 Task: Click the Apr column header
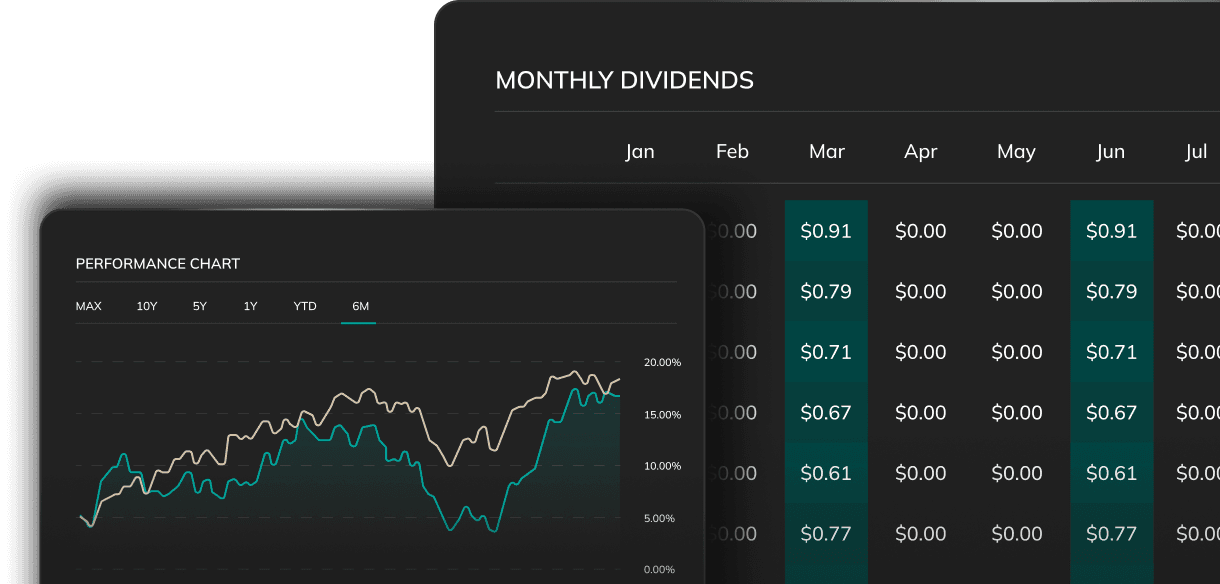click(x=921, y=152)
